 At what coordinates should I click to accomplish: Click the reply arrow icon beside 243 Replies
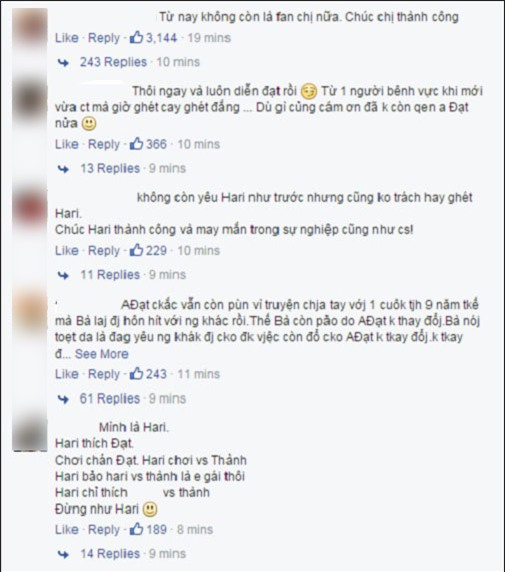point(63,63)
